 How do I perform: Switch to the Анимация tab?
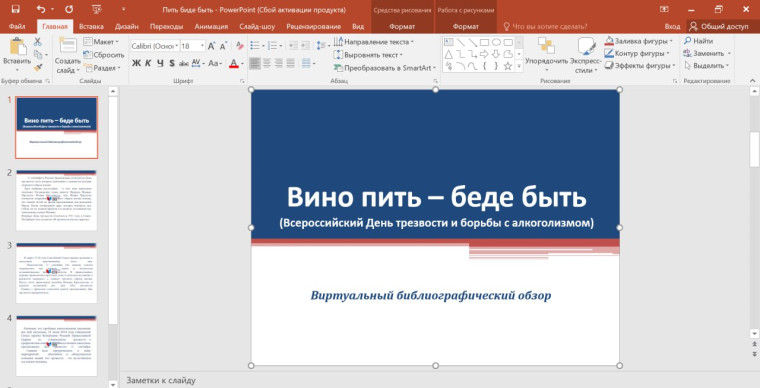[x=211, y=27]
